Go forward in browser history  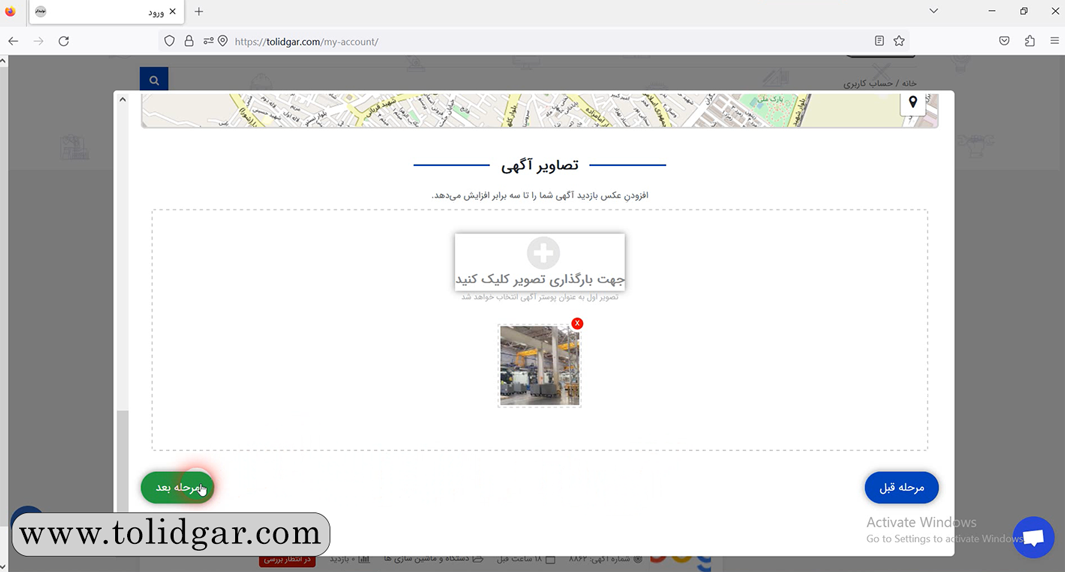pos(39,41)
